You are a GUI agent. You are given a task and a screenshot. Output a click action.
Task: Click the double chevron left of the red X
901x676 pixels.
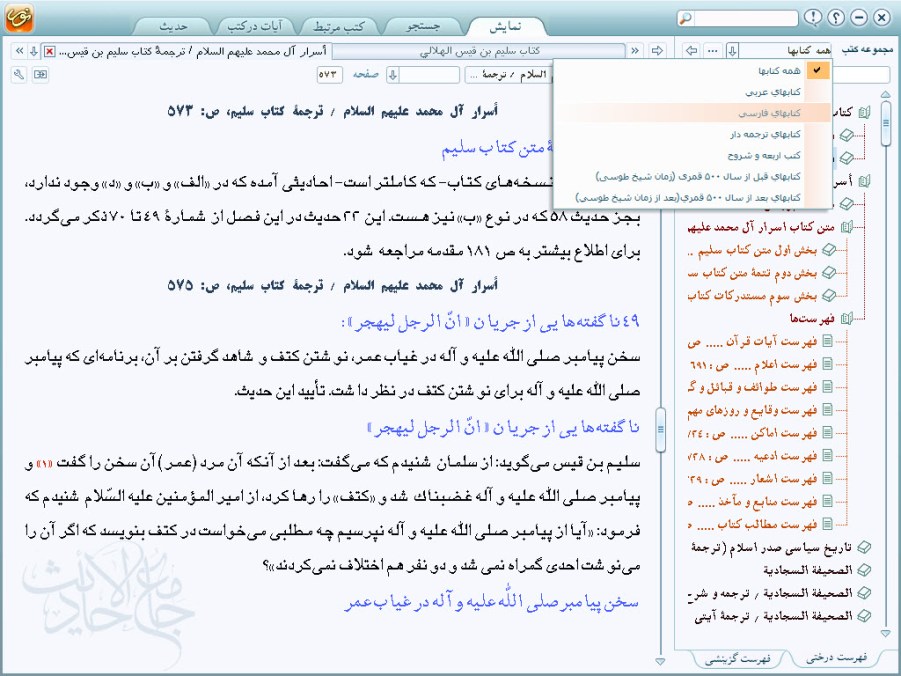click(x=20, y=51)
